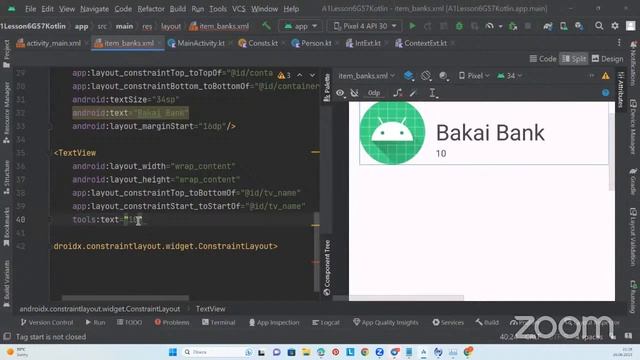The image size is (640, 360).
Task: Click the preview horizontal scrollbar
Action: coord(407,298)
